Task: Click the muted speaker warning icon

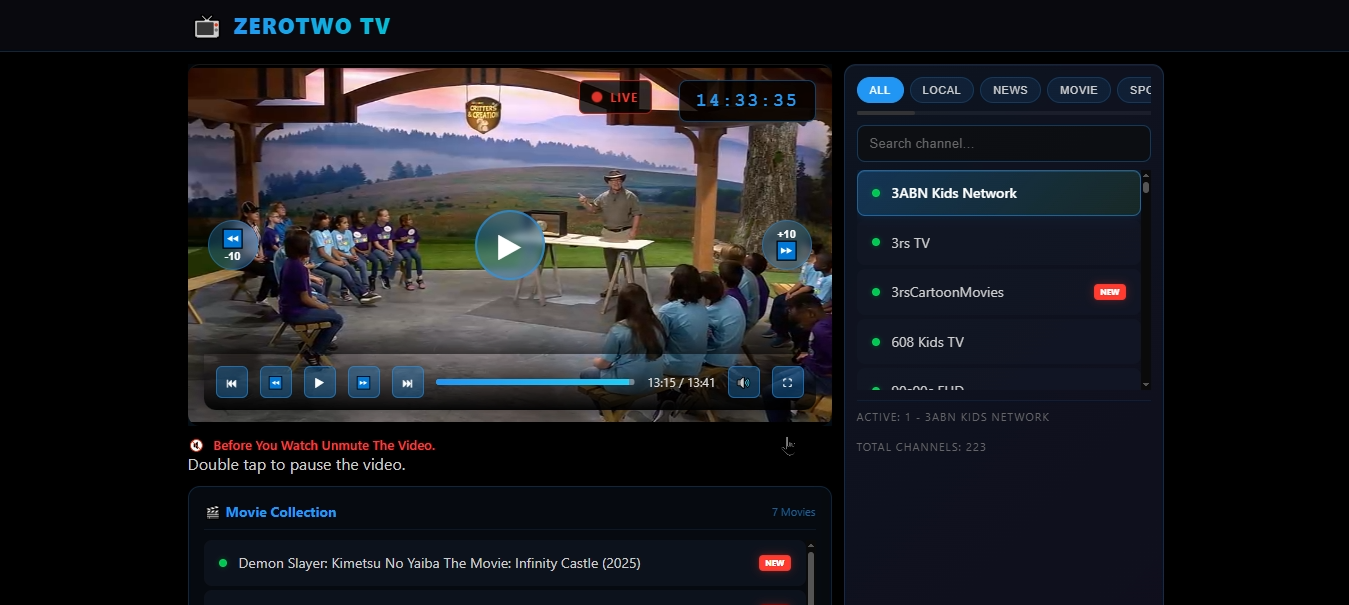Action: (197, 446)
